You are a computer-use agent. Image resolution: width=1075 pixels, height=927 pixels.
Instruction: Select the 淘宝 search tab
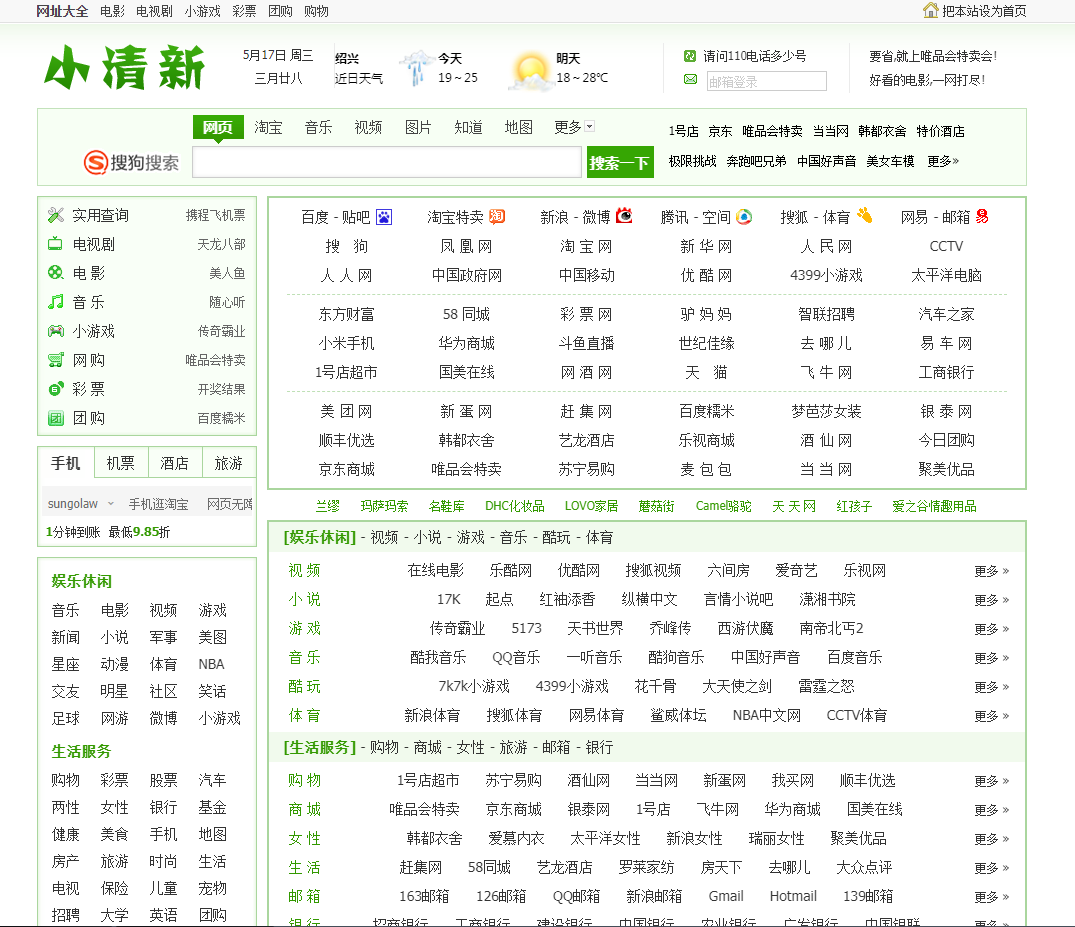tap(268, 128)
